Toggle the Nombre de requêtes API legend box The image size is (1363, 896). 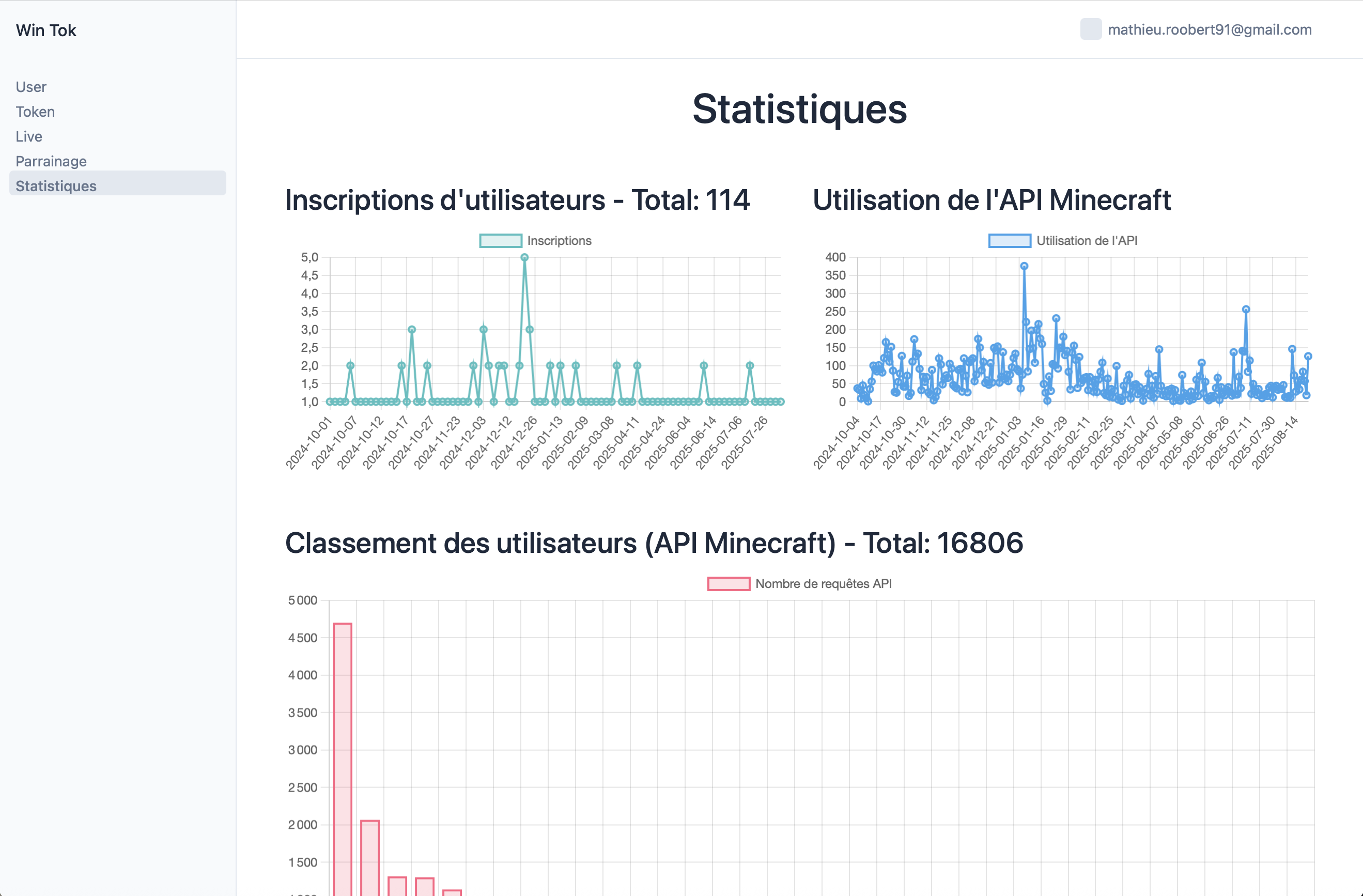(728, 584)
